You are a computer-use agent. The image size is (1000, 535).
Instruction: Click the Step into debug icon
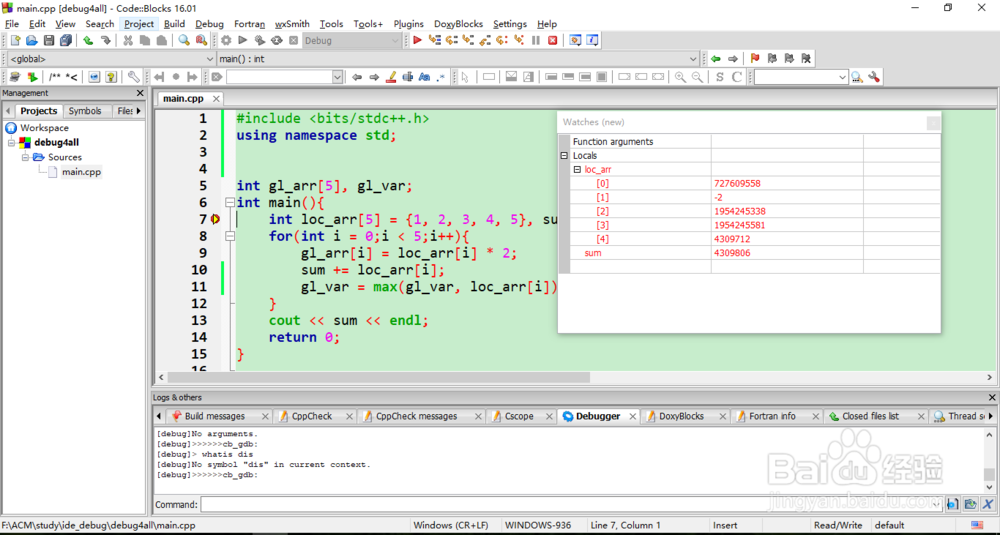[468, 40]
